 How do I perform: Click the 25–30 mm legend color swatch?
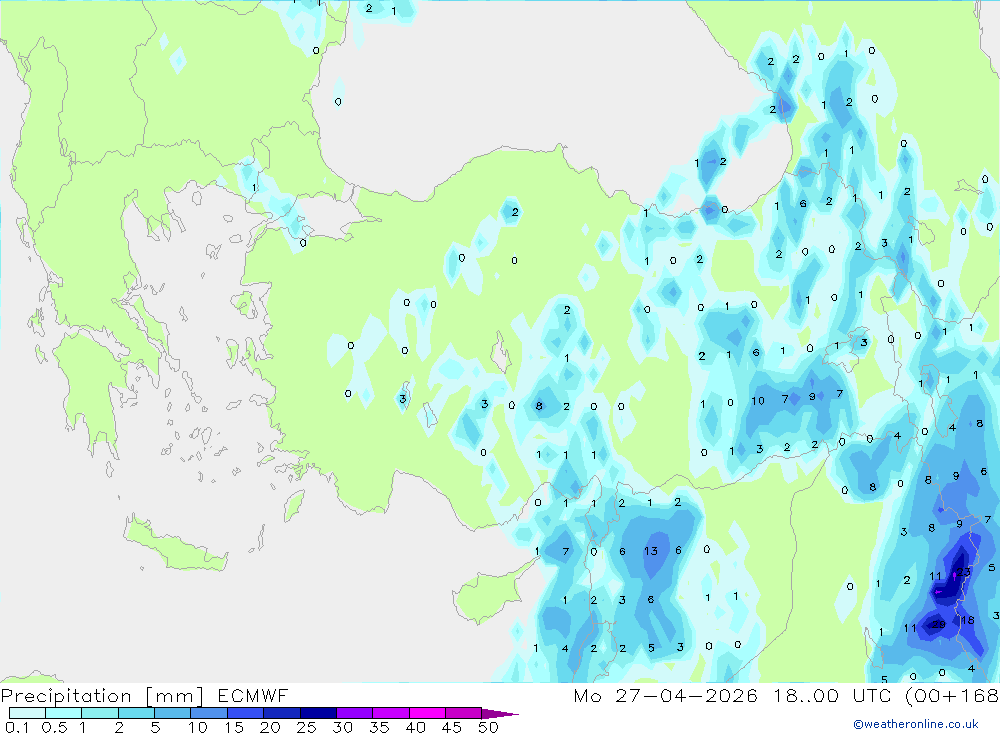318,713
